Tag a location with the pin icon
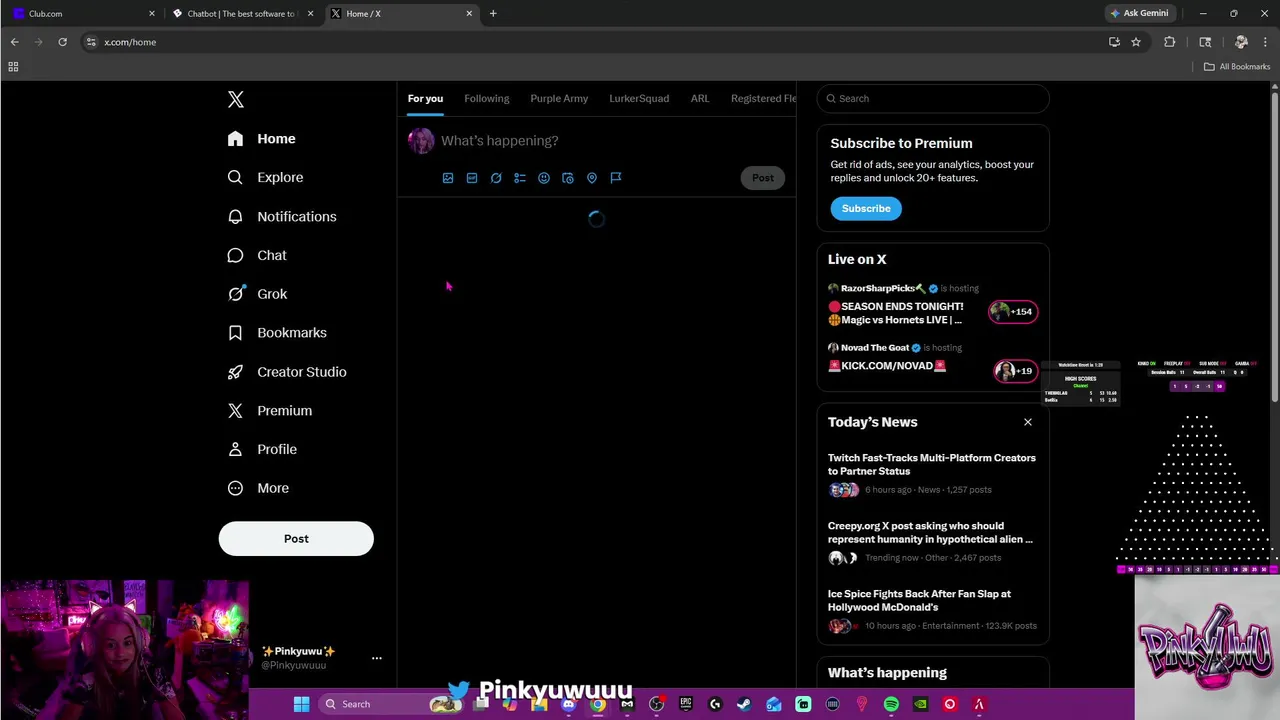Image resolution: width=1280 pixels, height=720 pixels. click(x=592, y=178)
